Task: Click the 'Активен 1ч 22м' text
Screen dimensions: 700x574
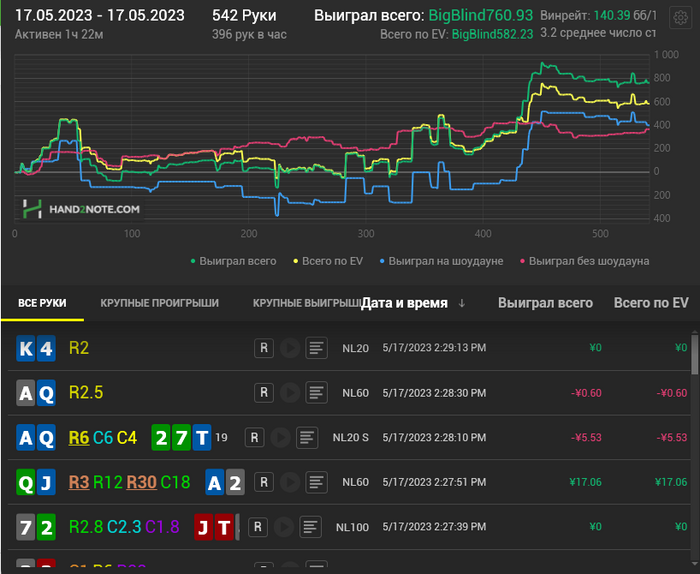Action: (x=59, y=34)
